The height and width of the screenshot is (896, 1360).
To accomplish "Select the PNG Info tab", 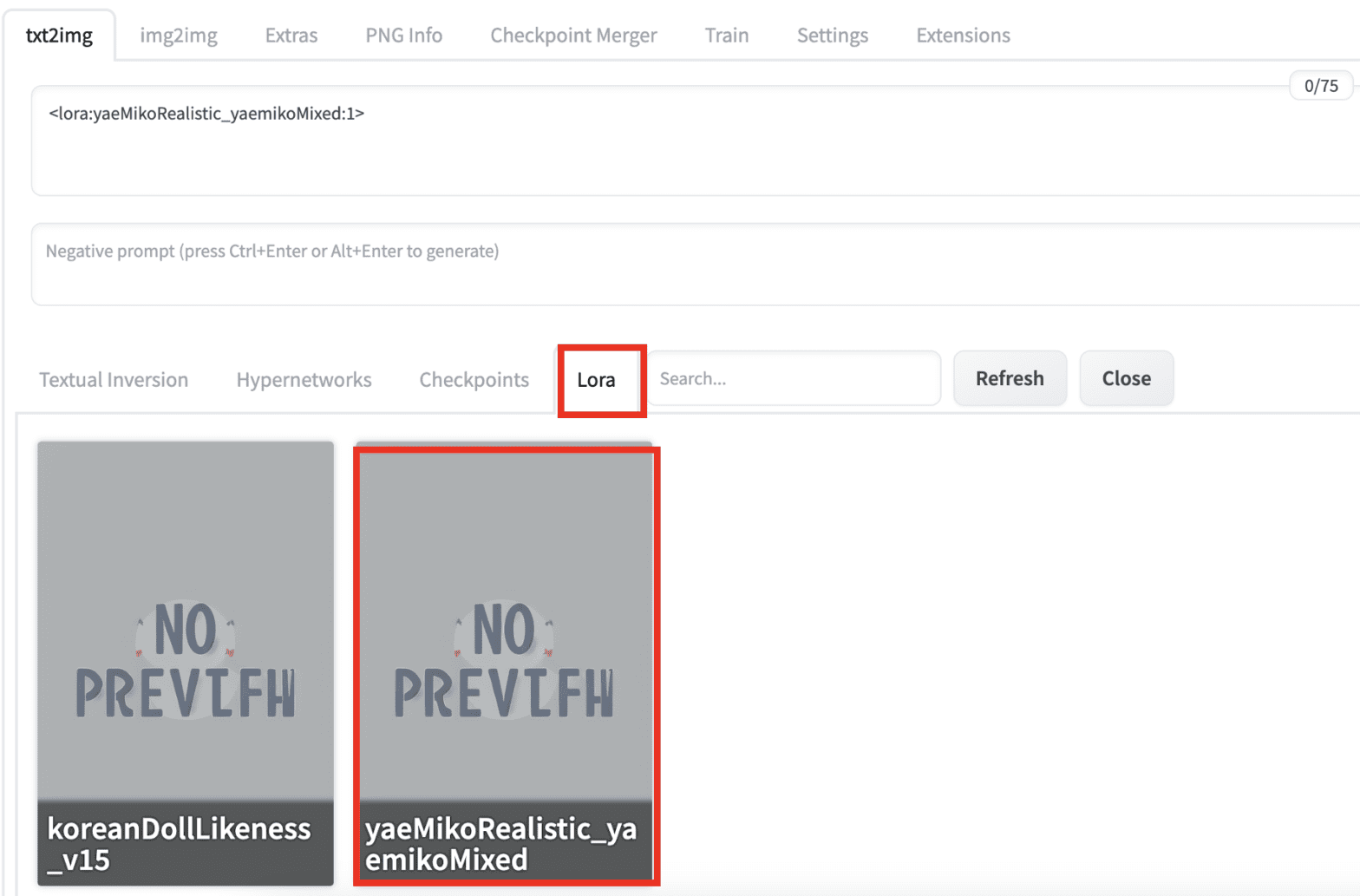I will 403,36.
